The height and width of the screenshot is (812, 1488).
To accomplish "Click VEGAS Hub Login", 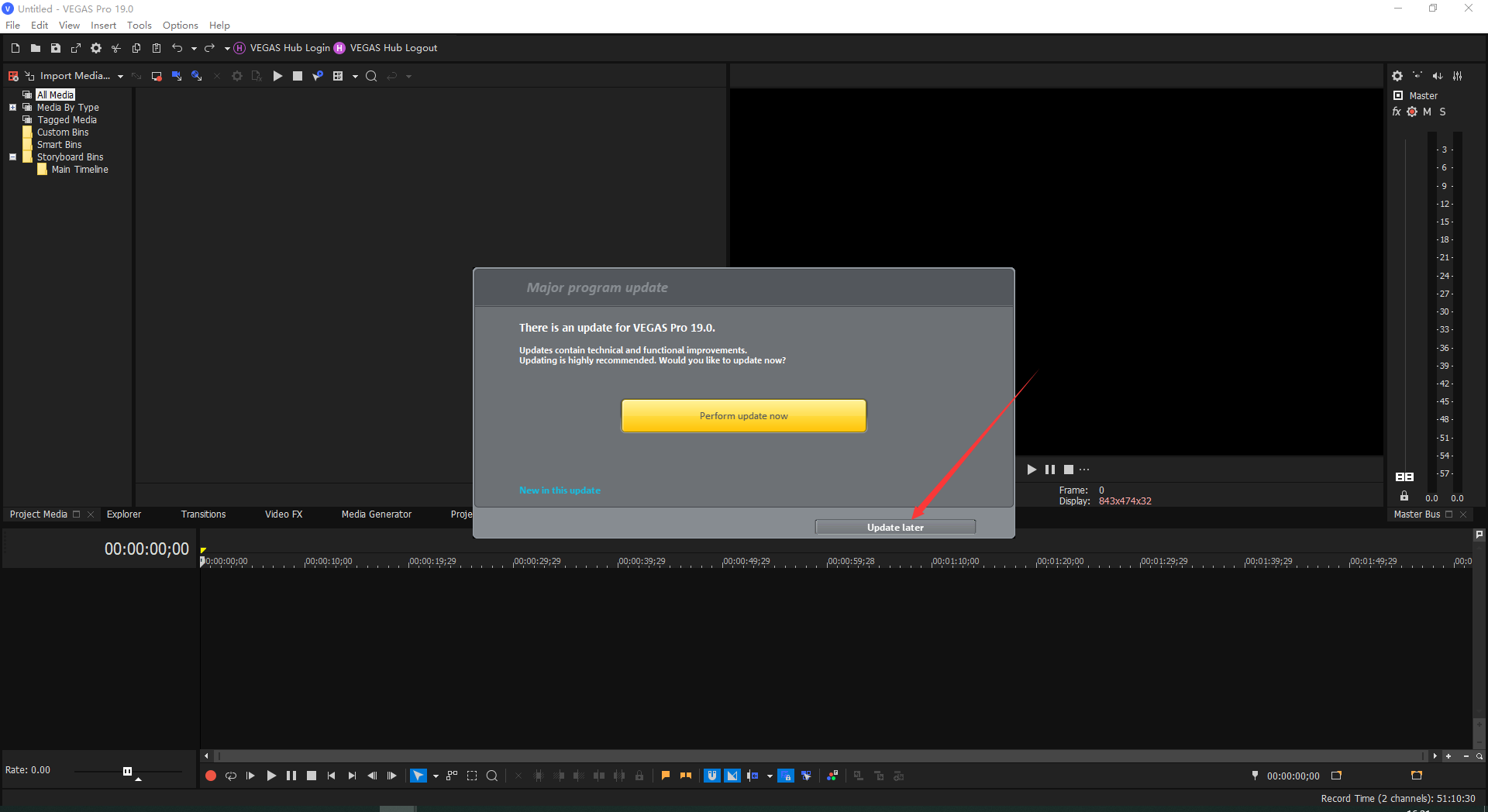I will pyautogui.click(x=282, y=48).
